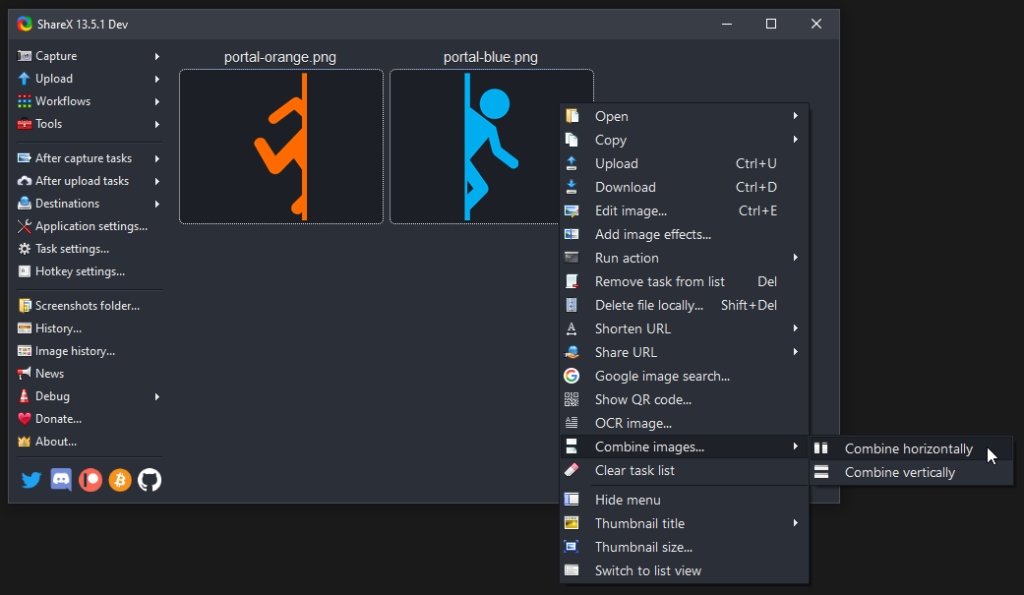This screenshot has height=595, width=1024.
Task: Expand the Capture submenu arrow
Action: coord(157,56)
